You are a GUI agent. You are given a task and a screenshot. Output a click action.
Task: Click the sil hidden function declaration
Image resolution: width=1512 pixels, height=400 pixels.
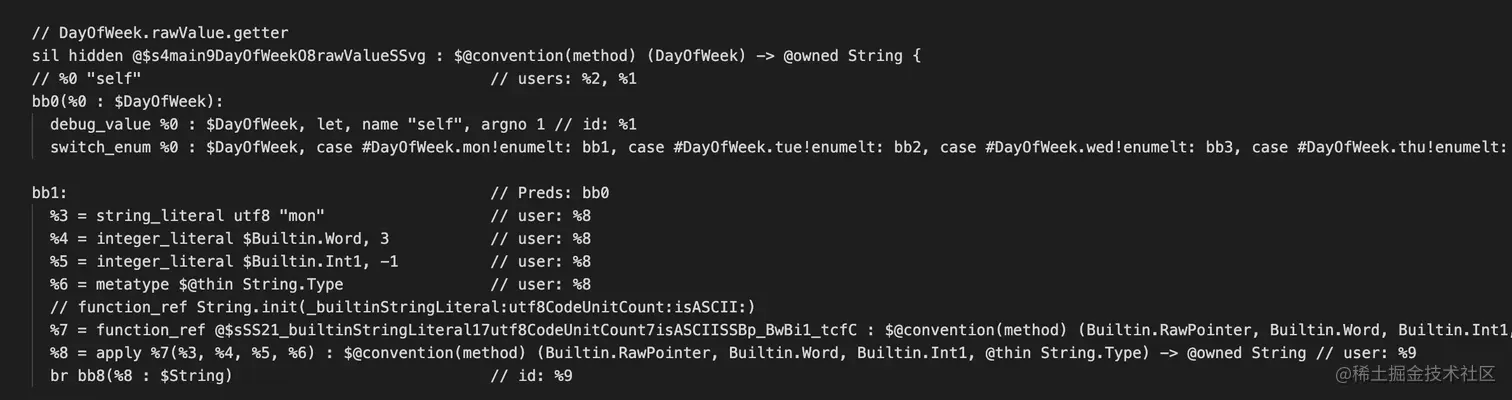tap(476, 56)
